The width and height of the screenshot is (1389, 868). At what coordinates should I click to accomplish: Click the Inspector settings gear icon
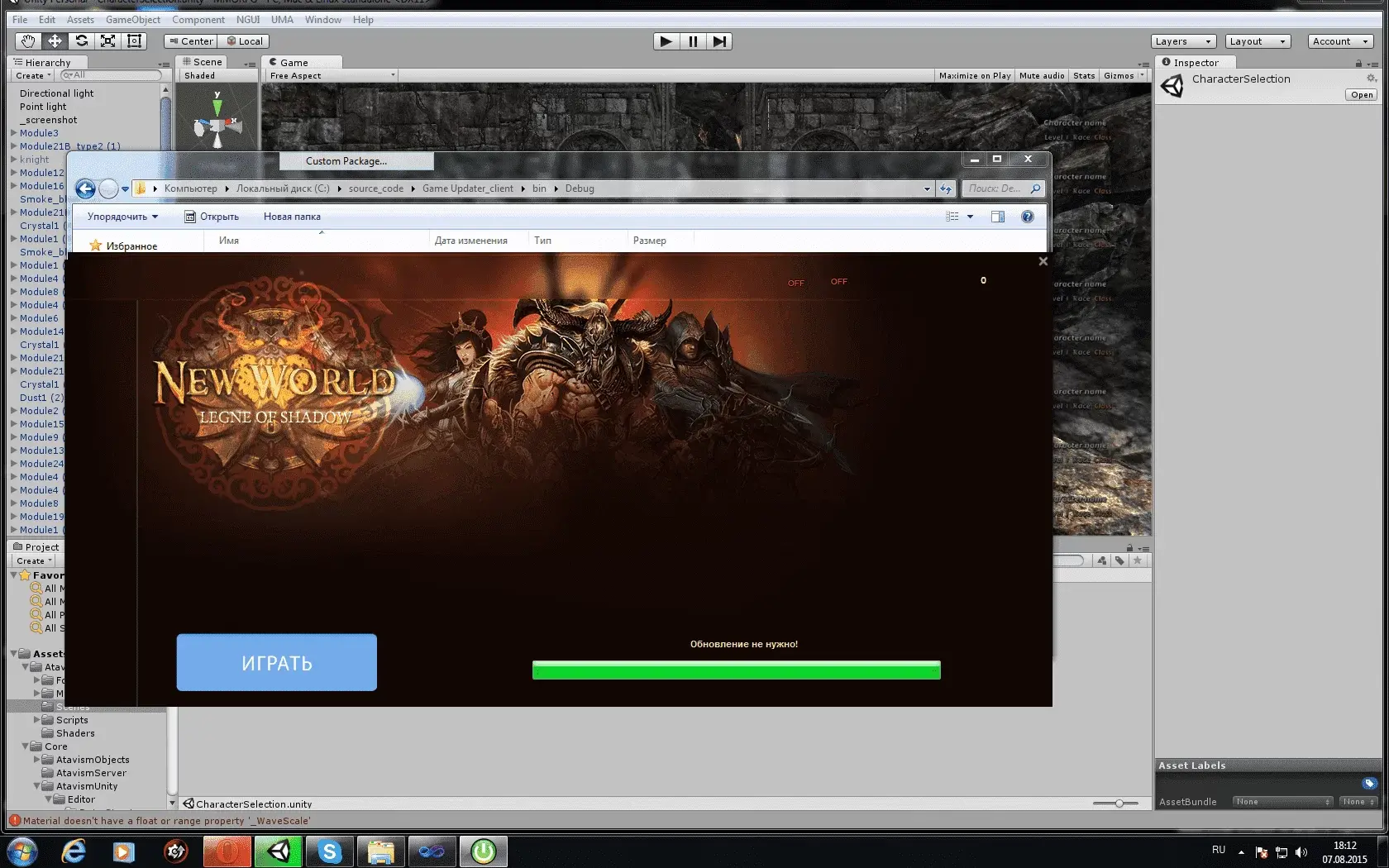click(1371, 79)
